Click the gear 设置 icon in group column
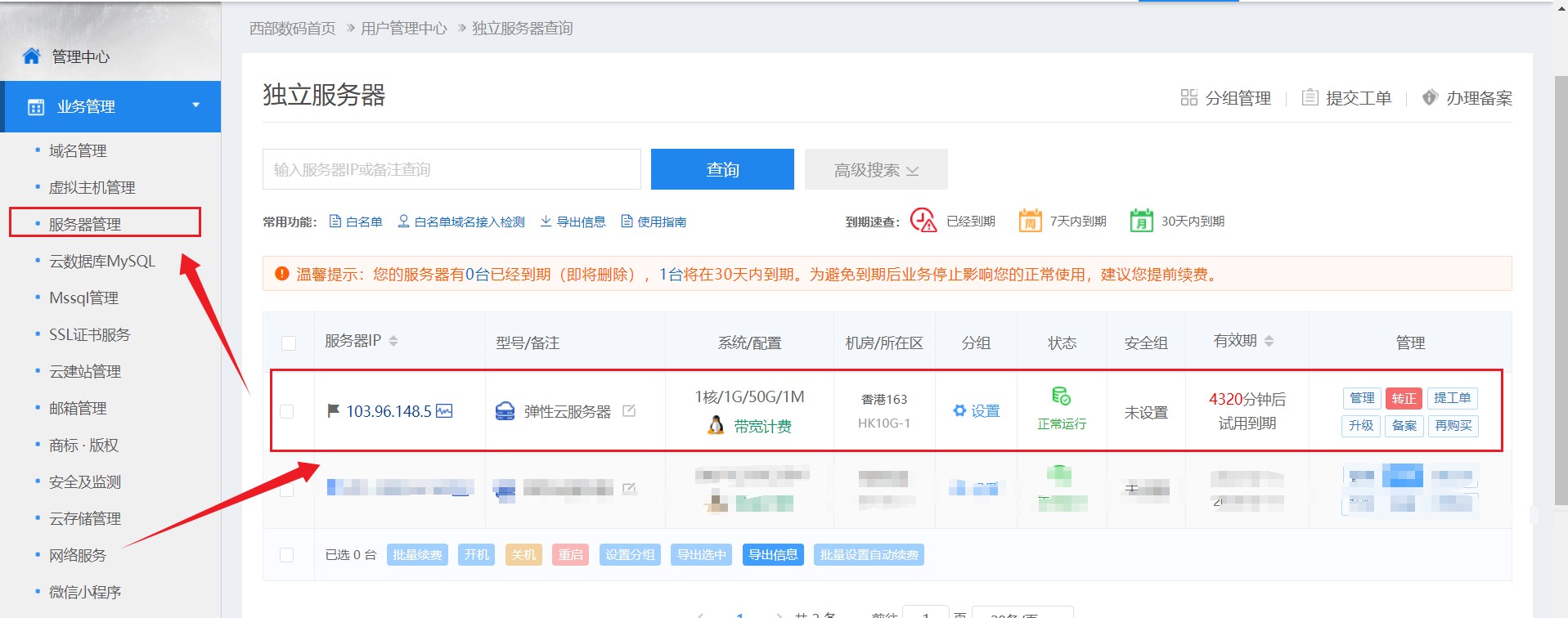Image resolution: width=1568 pixels, height=618 pixels. coord(960,411)
